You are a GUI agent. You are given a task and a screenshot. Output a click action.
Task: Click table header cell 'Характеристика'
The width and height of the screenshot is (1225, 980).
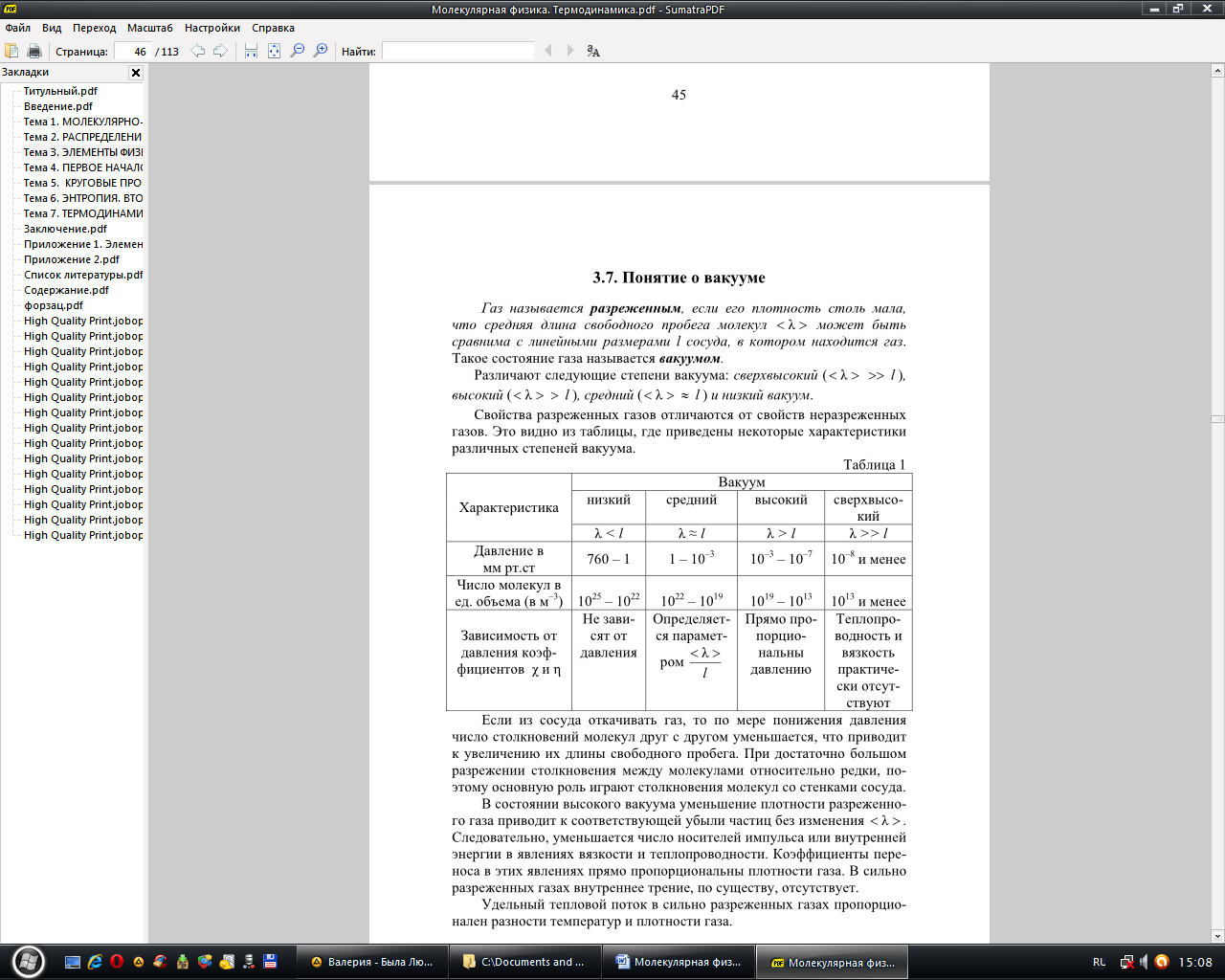pyautogui.click(x=509, y=507)
